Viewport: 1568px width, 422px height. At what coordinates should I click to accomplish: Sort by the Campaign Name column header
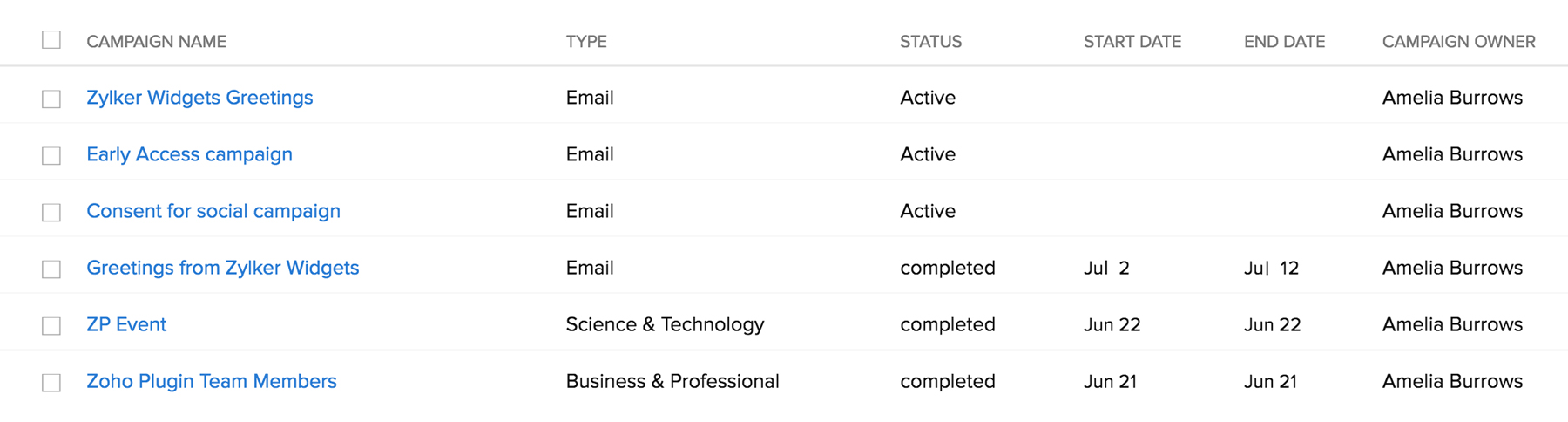pos(156,42)
